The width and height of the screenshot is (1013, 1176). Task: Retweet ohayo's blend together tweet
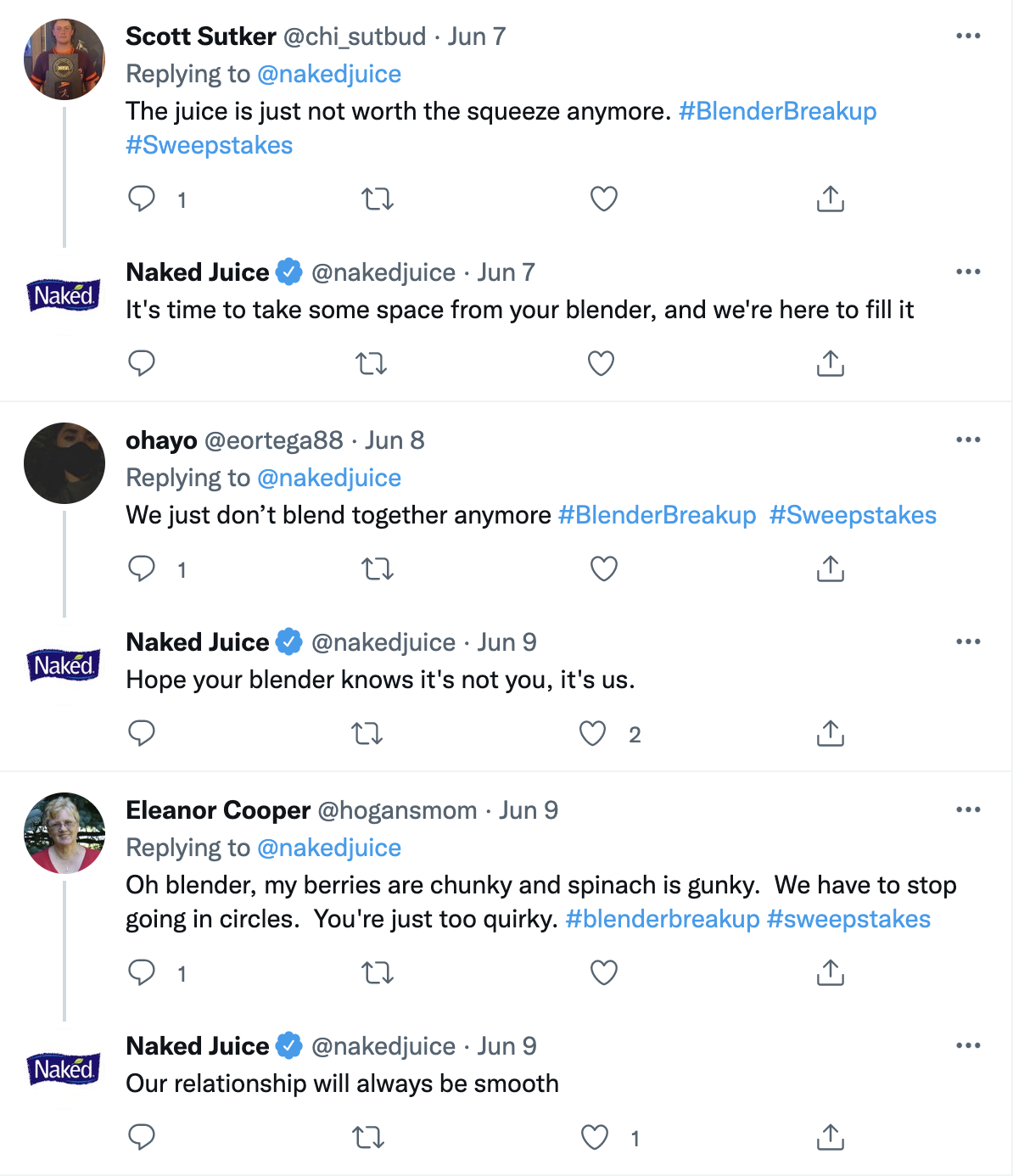click(x=378, y=568)
